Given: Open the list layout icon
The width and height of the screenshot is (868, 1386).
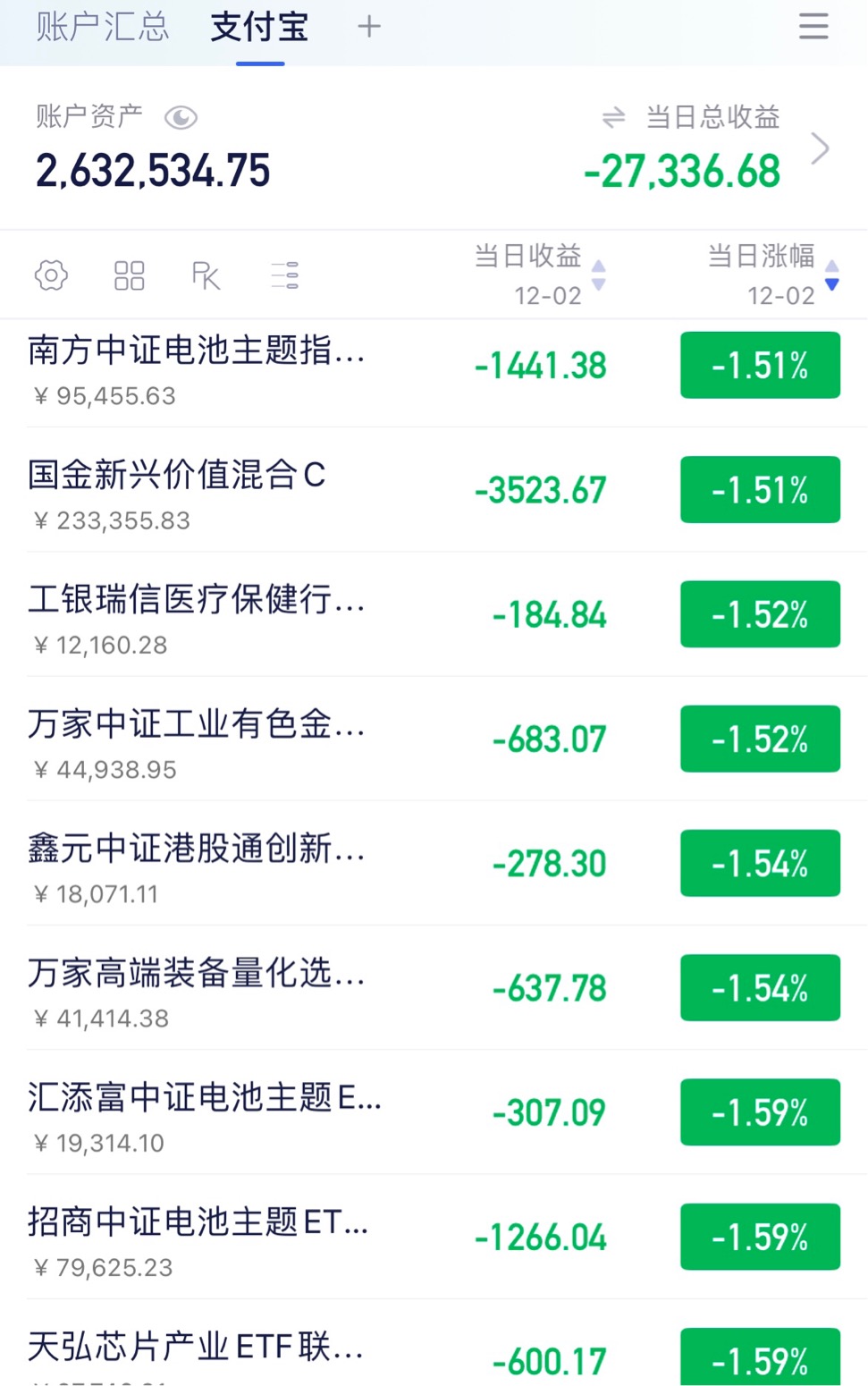Looking at the screenshot, I should (x=284, y=275).
